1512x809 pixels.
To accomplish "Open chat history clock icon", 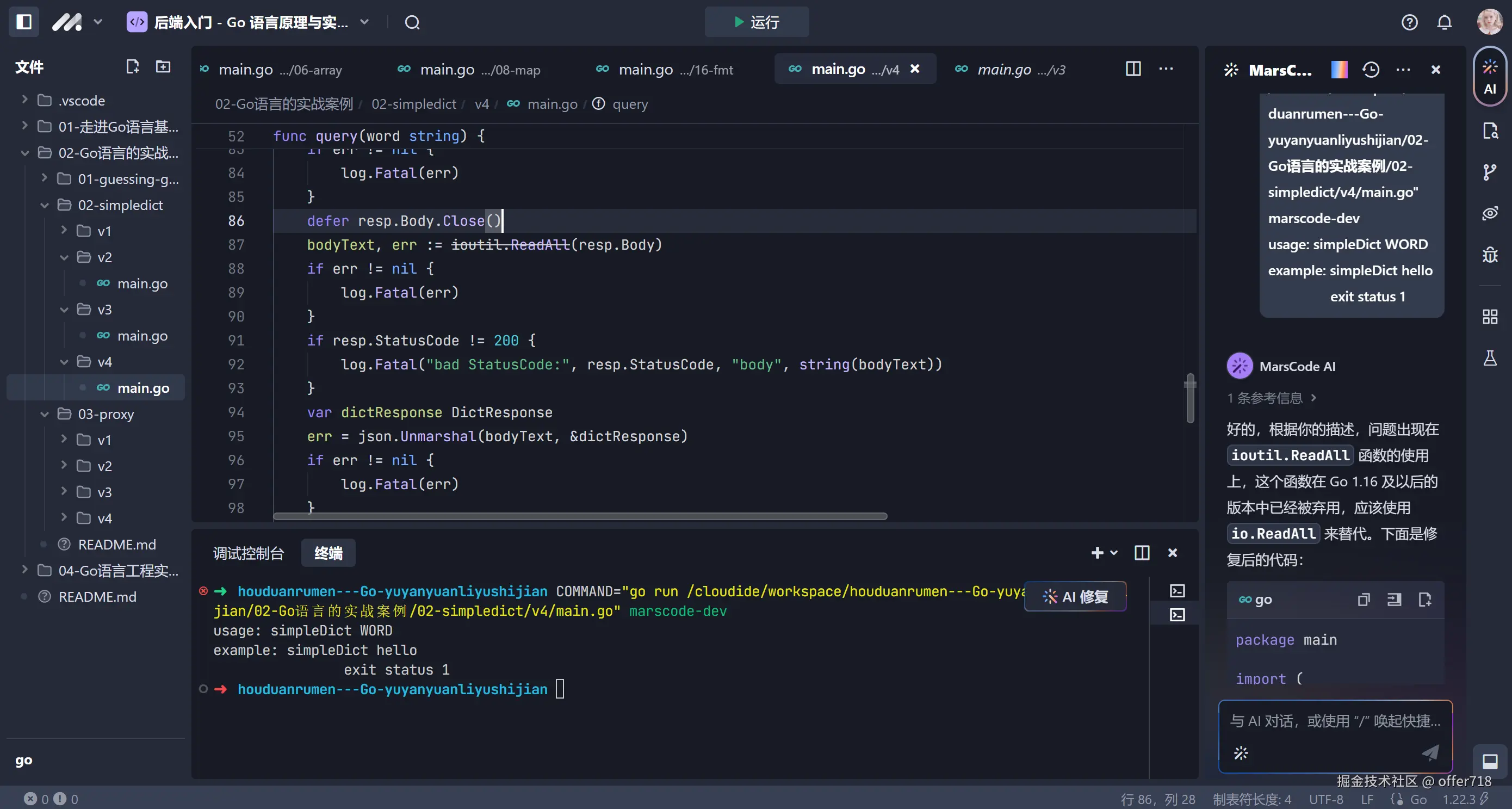I will point(1370,70).
